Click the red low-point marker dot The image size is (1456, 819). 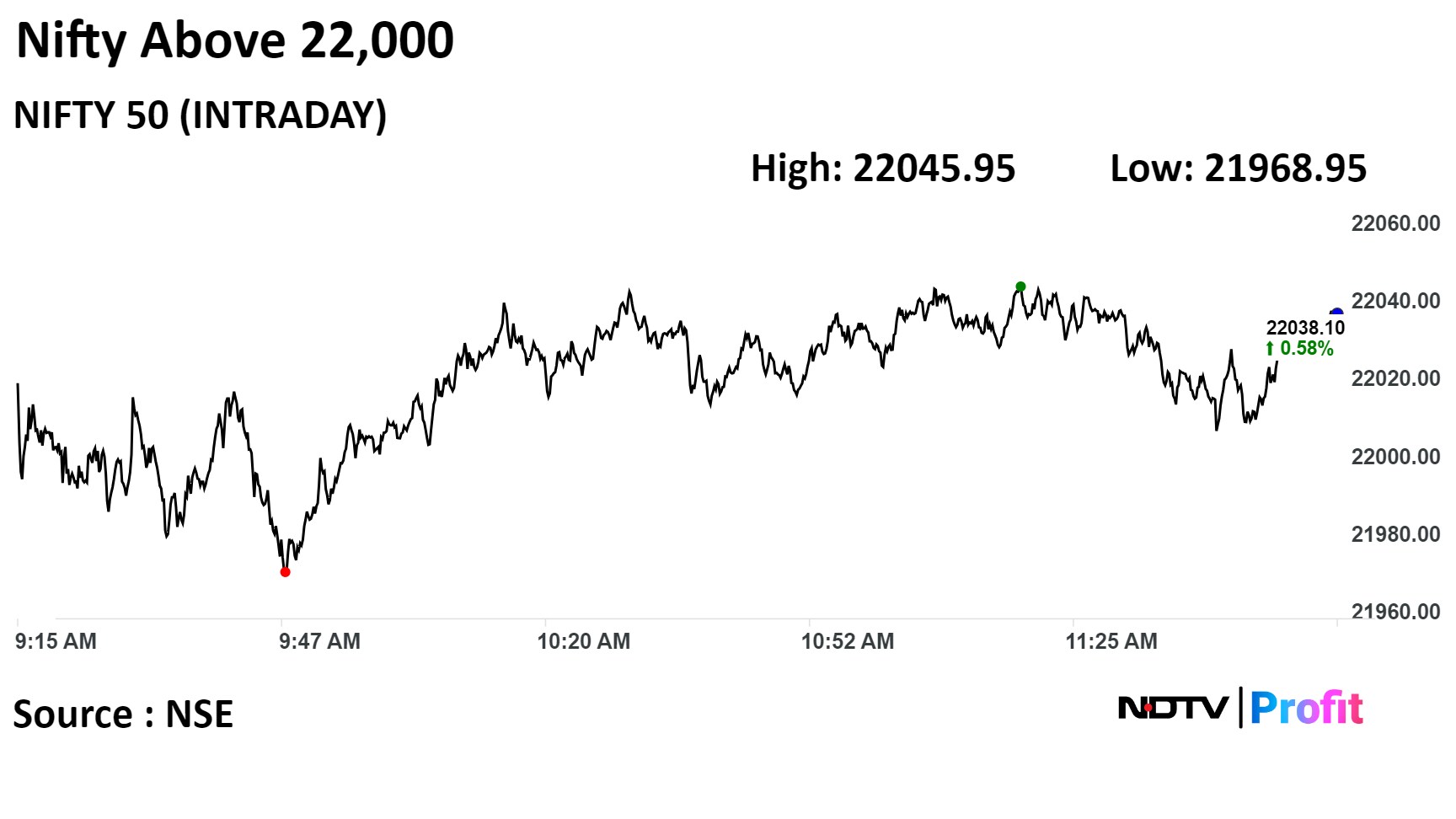pyautogui.click(x=285, y=572)
